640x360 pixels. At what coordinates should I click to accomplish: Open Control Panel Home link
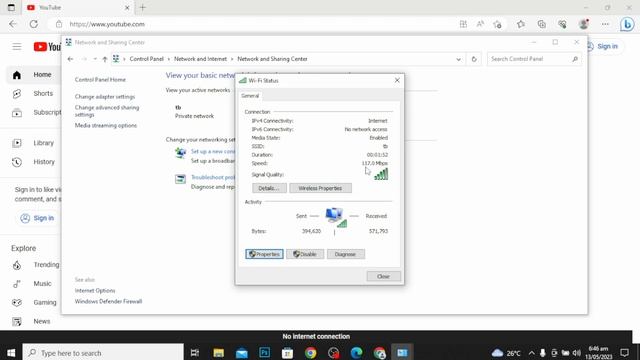point(100,80)
